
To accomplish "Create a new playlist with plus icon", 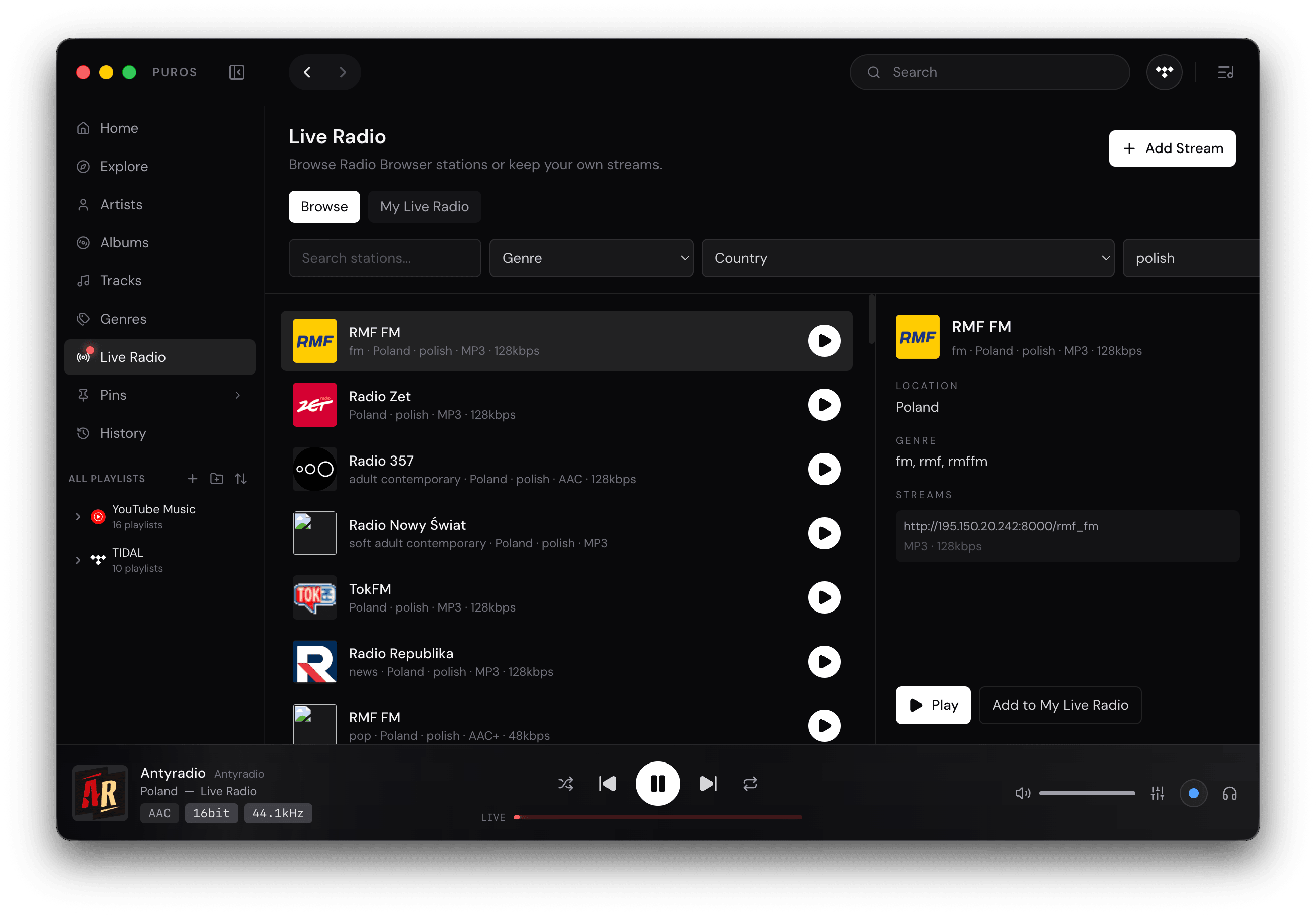I will click(193, 478).
